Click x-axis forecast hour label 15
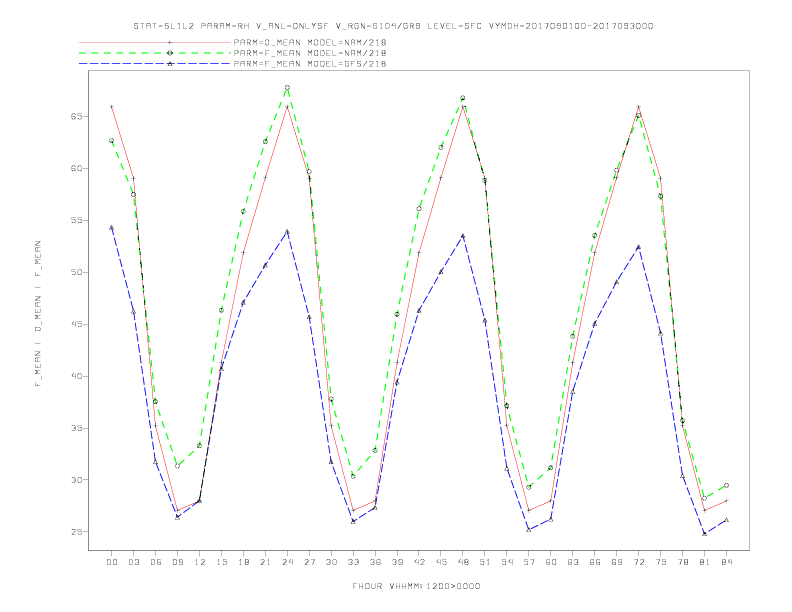 [x=221, y=562]
